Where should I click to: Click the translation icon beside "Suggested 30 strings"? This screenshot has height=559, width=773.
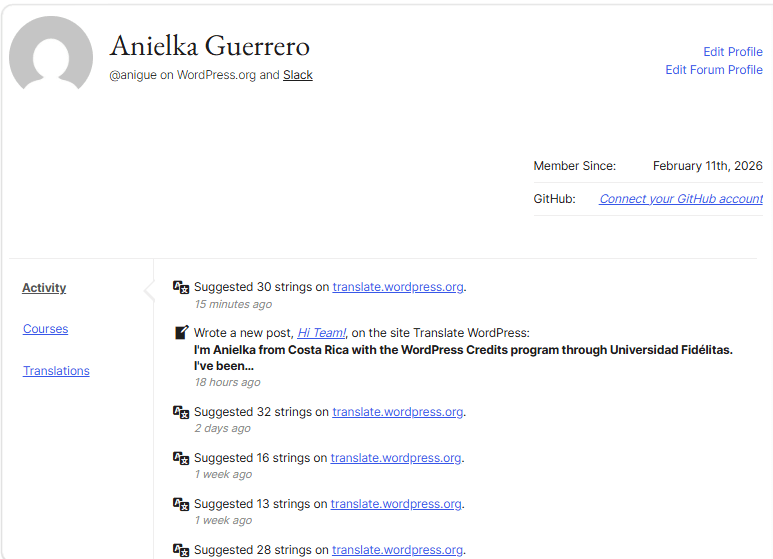181,287
